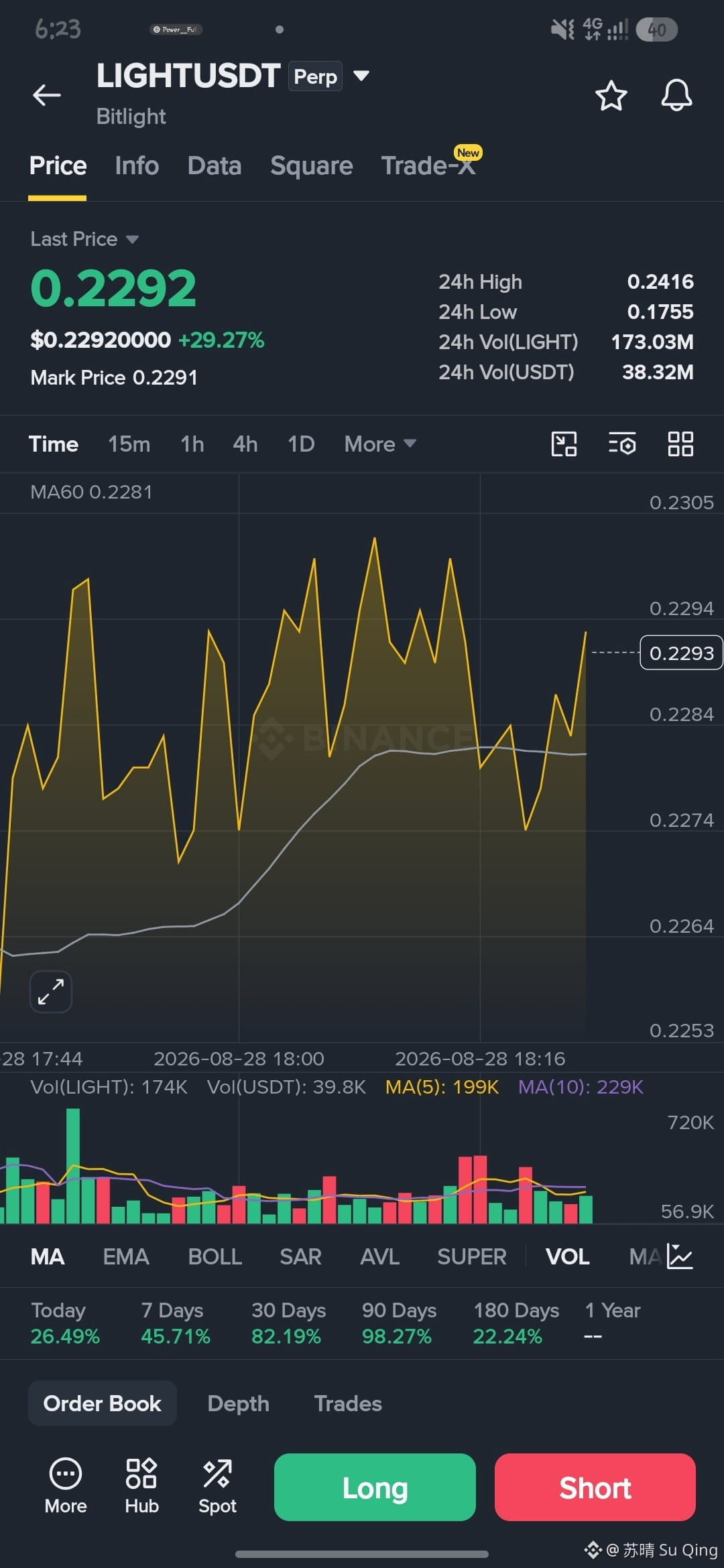Select the 4h chart interval
724x1568 pixels.
click(245, 444)
